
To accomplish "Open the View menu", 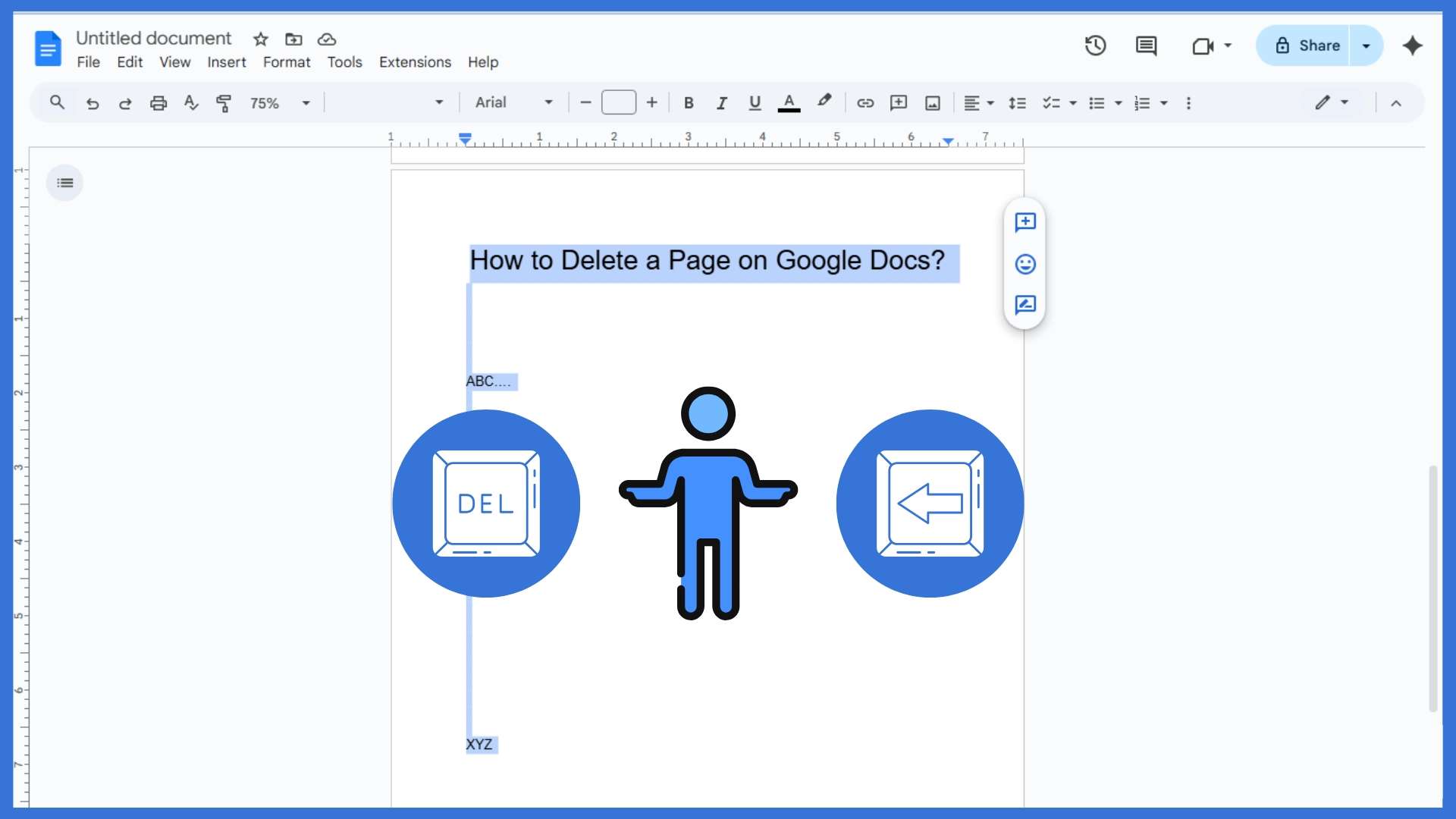I will pos(175,62).
